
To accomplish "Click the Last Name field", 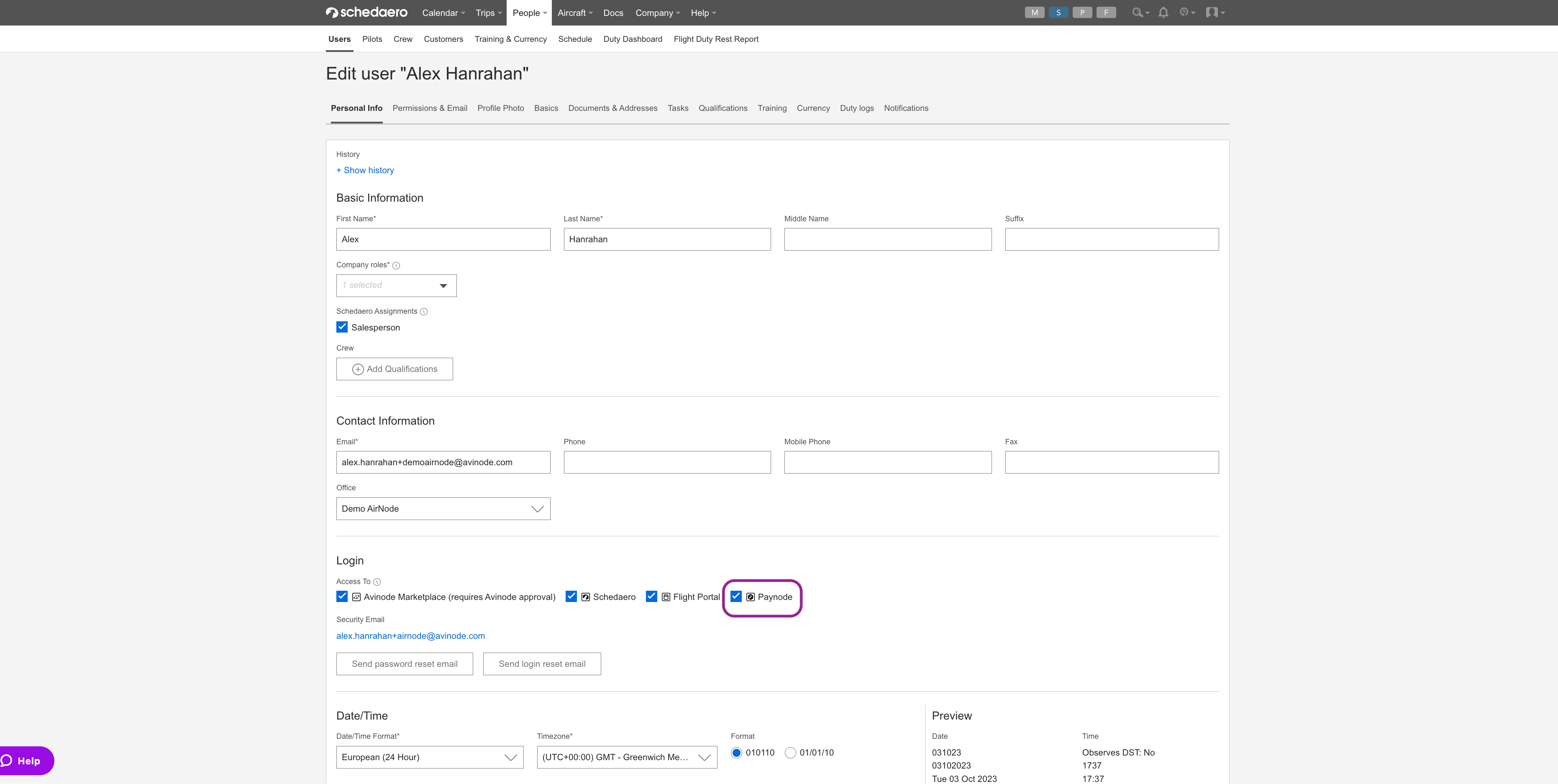I will click(667, 240).
